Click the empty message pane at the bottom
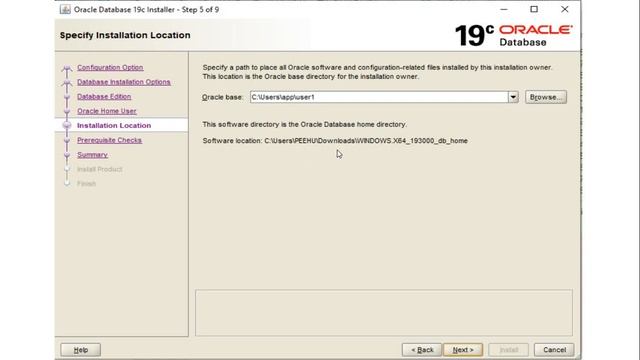This screenshot has height=360, width=640. click(384, 313)
